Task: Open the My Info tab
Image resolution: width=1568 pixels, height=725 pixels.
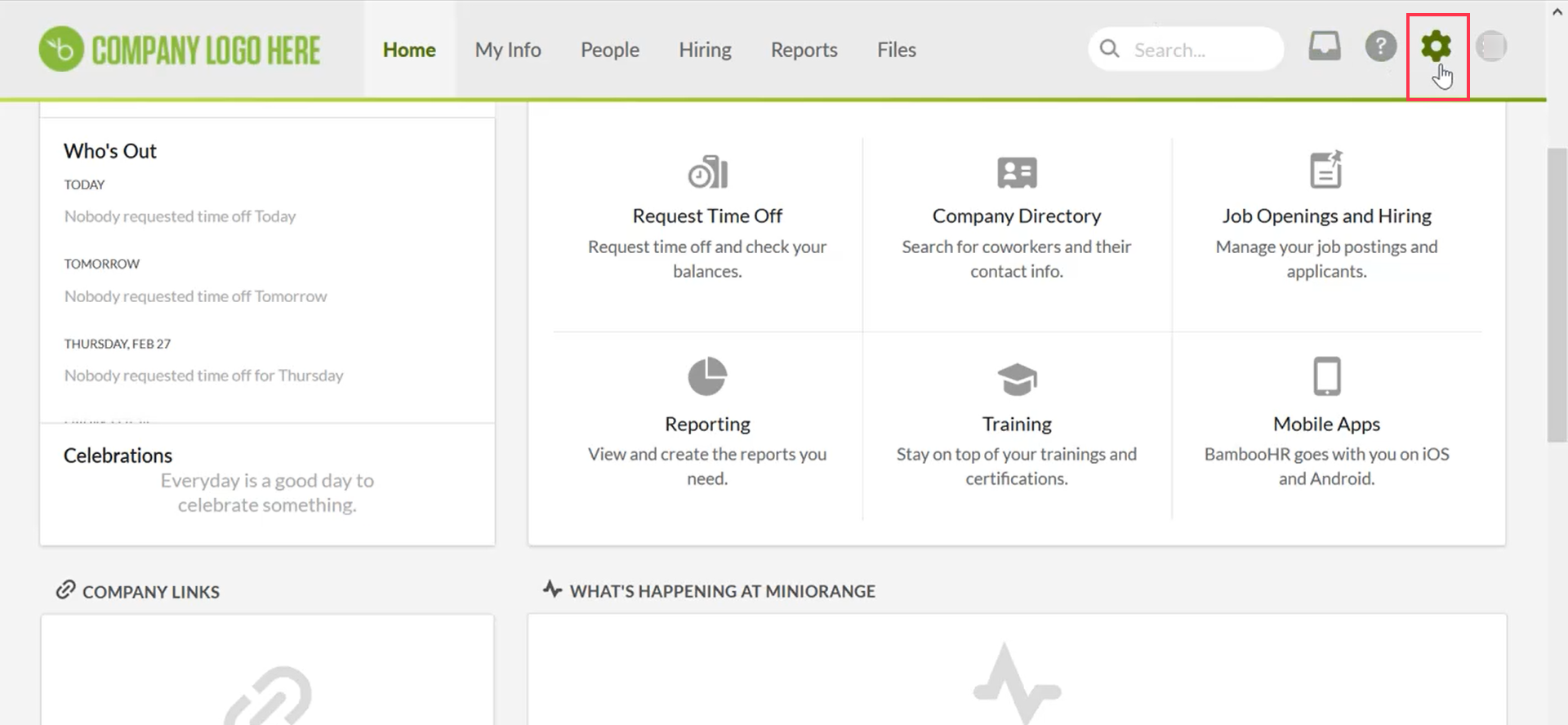Action: (508, 50)
